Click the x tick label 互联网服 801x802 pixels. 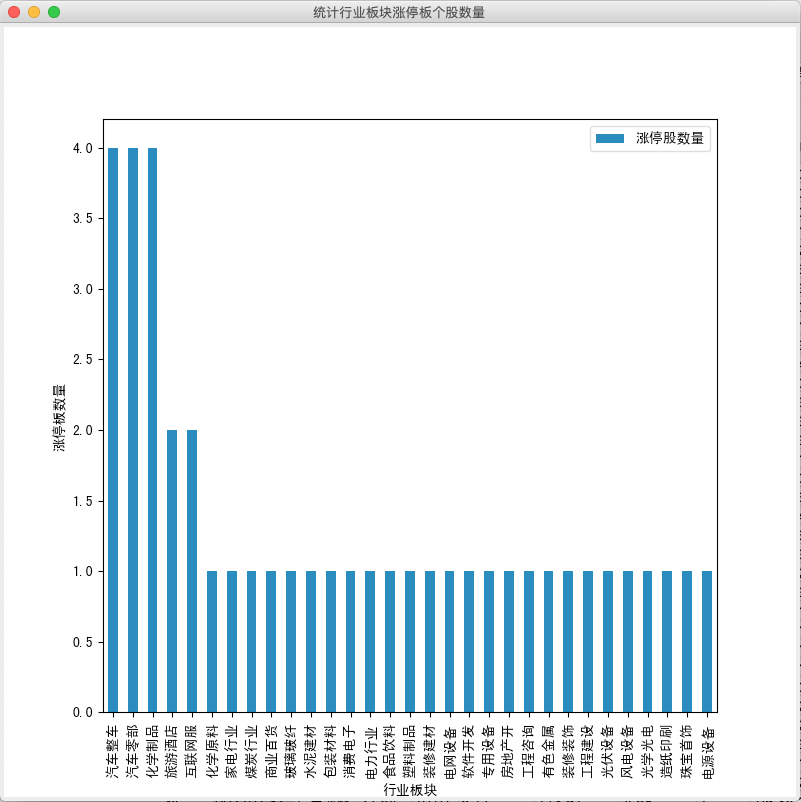(192, 751)
